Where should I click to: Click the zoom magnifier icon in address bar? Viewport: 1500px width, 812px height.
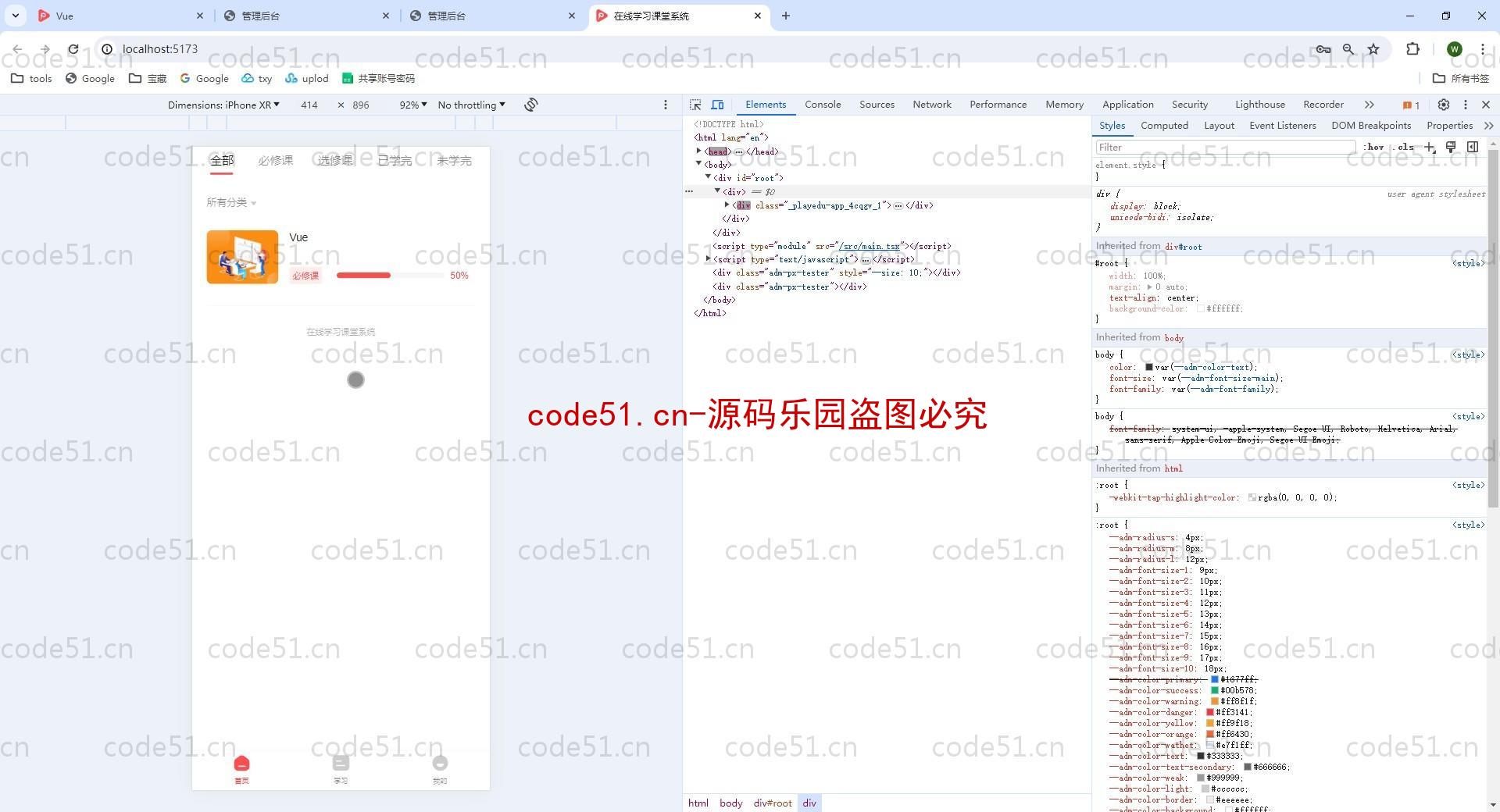point(1348,49)
